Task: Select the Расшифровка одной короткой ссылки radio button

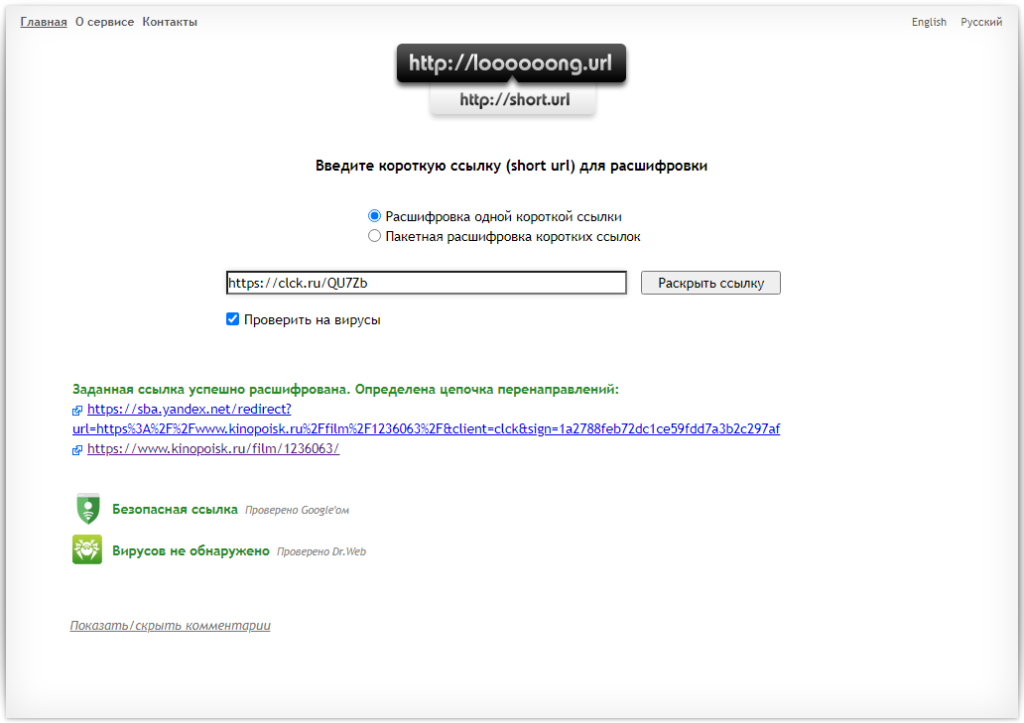Action: coord(374,216)
